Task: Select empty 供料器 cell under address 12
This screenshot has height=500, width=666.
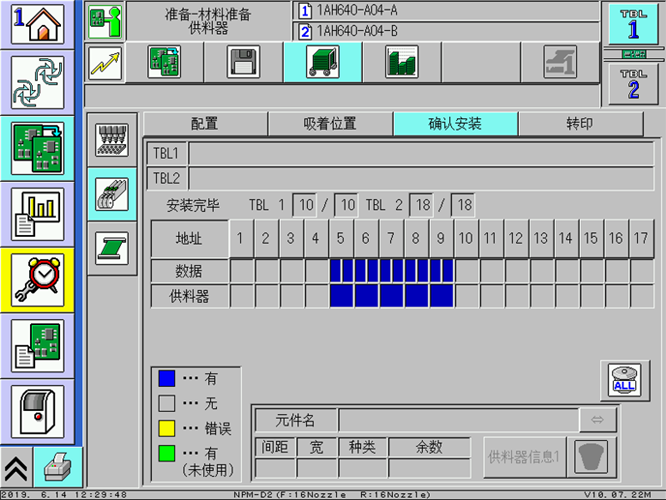Action: point(517,296)
